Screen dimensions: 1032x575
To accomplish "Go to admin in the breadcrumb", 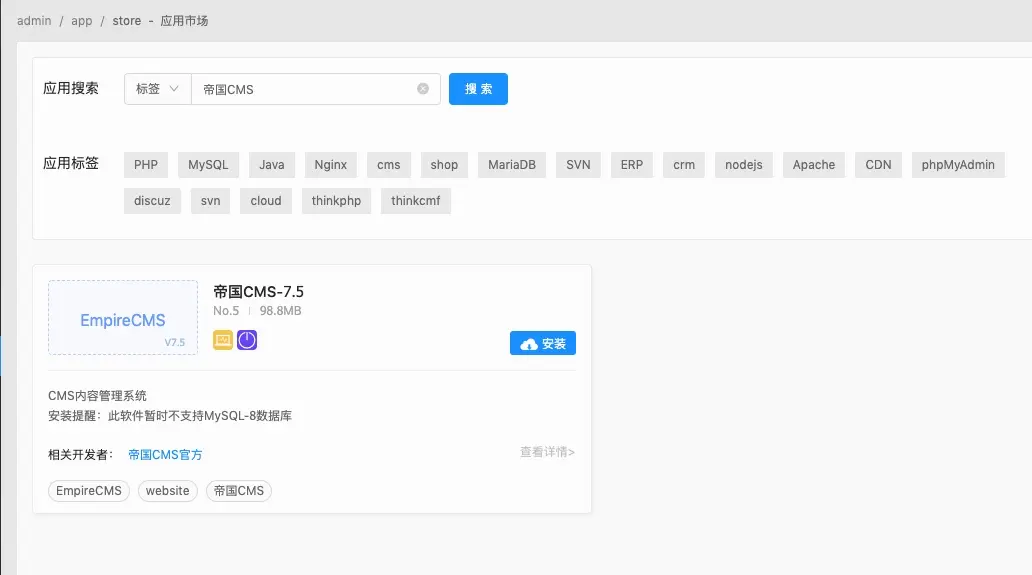I will click(x=34, y=20).
